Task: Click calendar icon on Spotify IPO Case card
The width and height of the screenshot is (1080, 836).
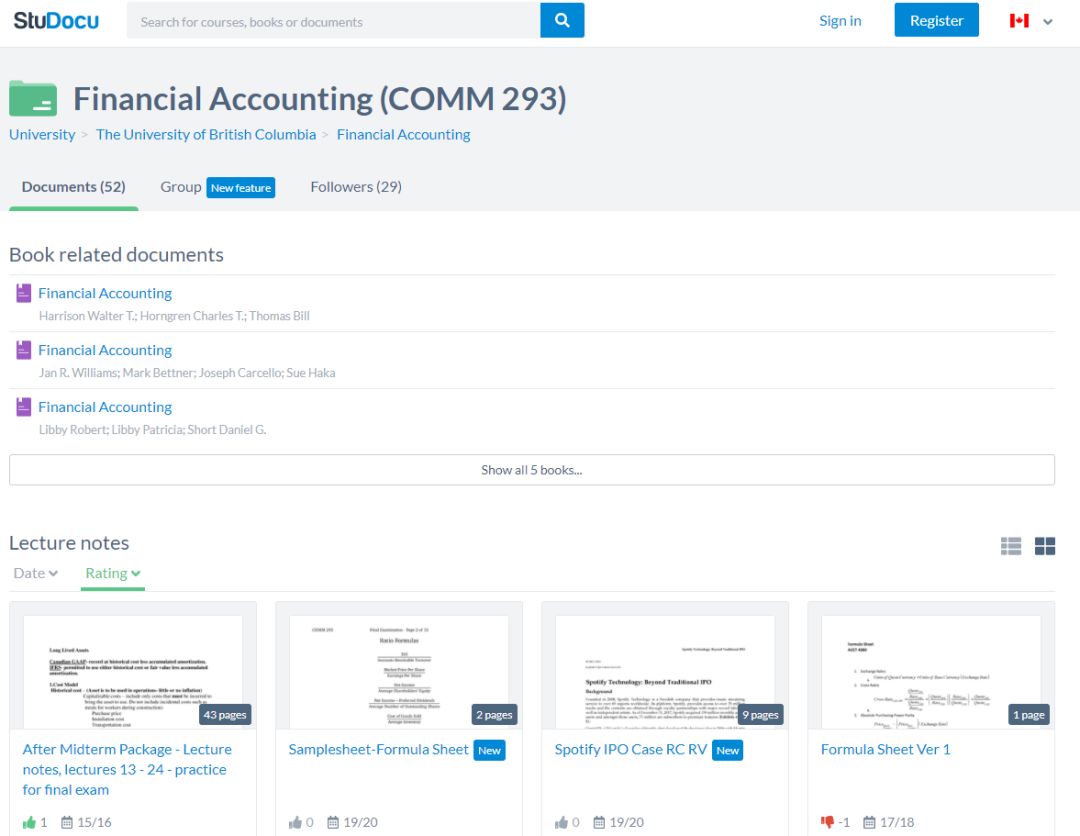Action: pos(599,822)
